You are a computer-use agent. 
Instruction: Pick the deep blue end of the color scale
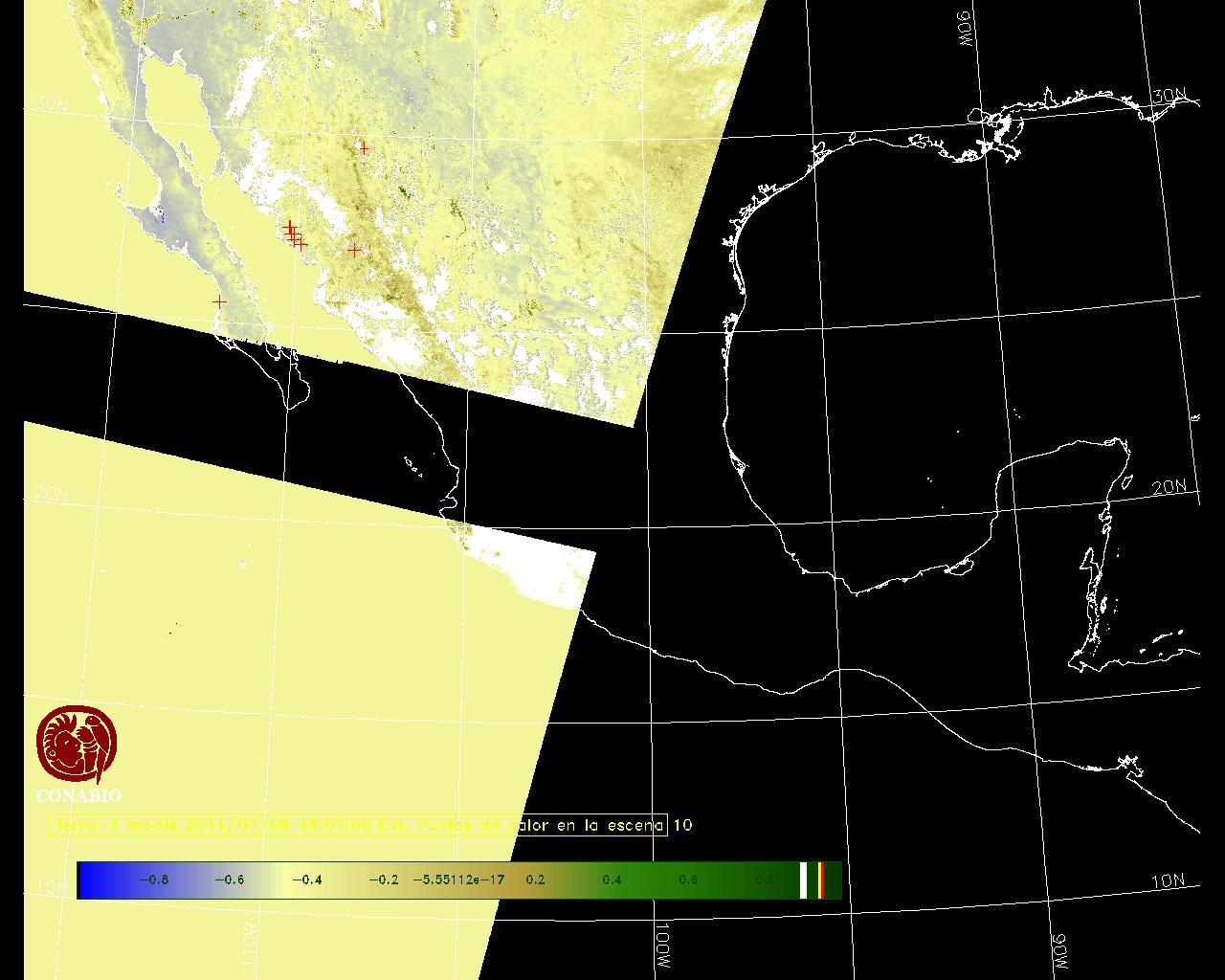[91, 880]
